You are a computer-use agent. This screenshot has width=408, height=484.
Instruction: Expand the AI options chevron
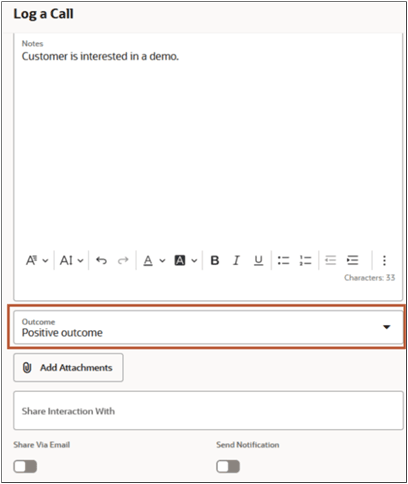coord(80,261)
